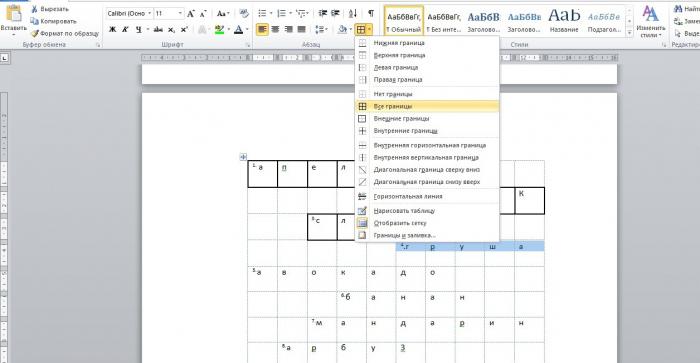Center align the text
Viewport: 700px width, 363px height.
coord(275,29)
